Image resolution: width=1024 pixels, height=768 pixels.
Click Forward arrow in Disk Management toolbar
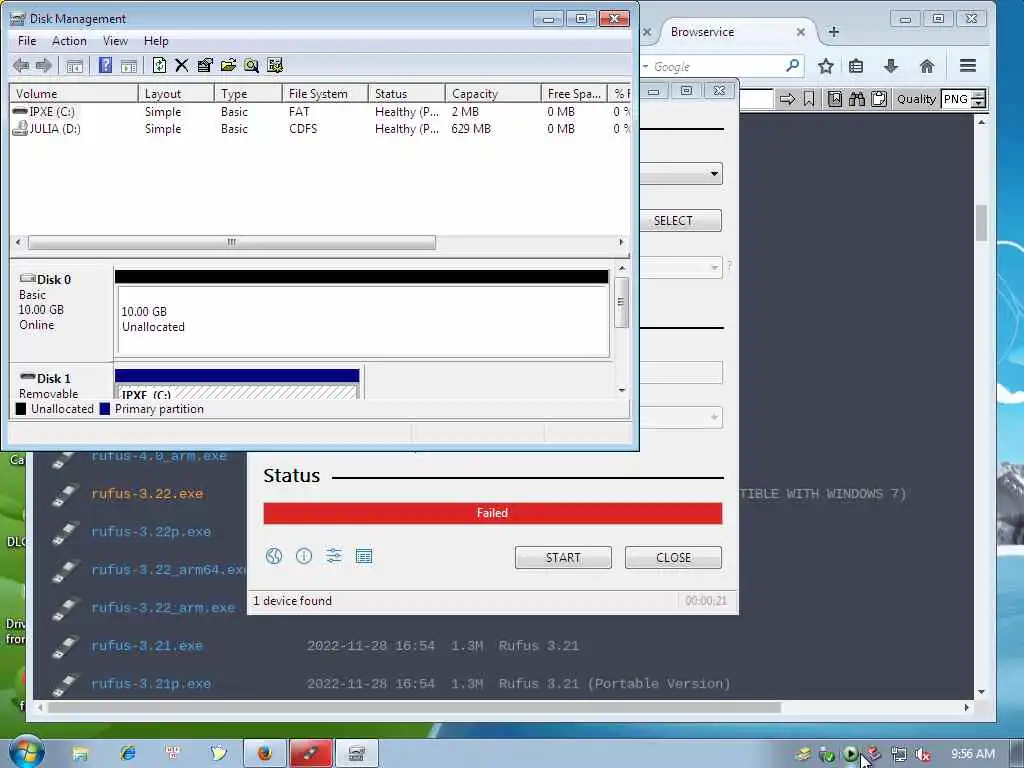click(44, 65)
